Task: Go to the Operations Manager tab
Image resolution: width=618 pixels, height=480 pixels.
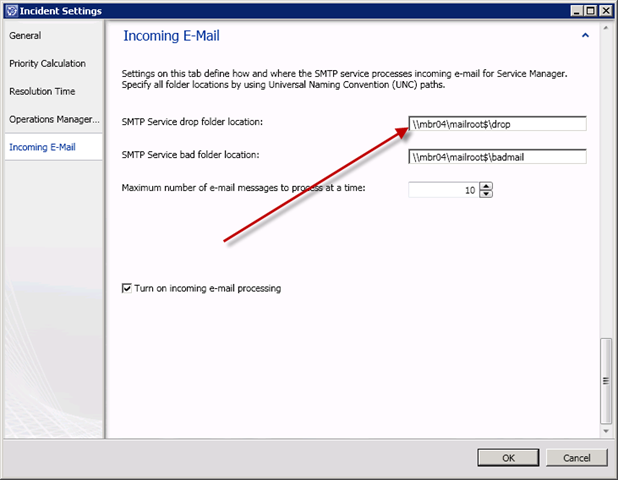Action: point(54,119)
